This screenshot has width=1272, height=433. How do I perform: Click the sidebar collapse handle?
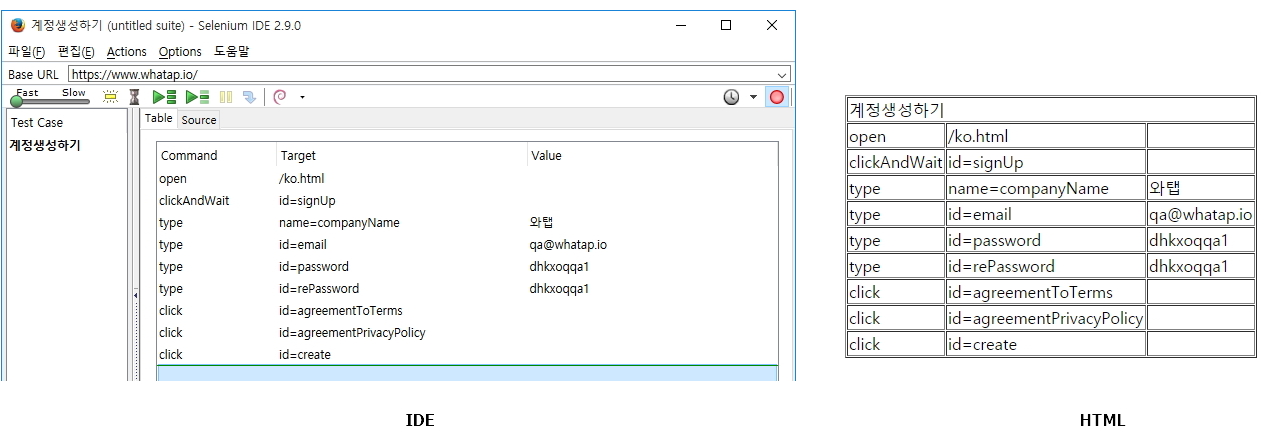[x=136, y=294]
